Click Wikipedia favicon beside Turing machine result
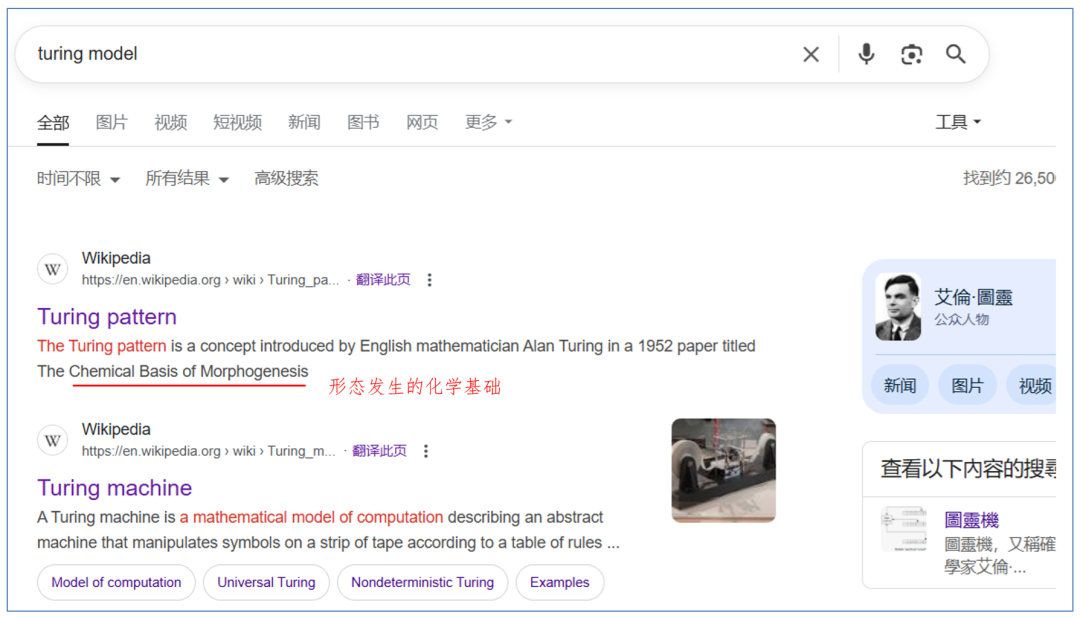 click(x=52, y=439)
